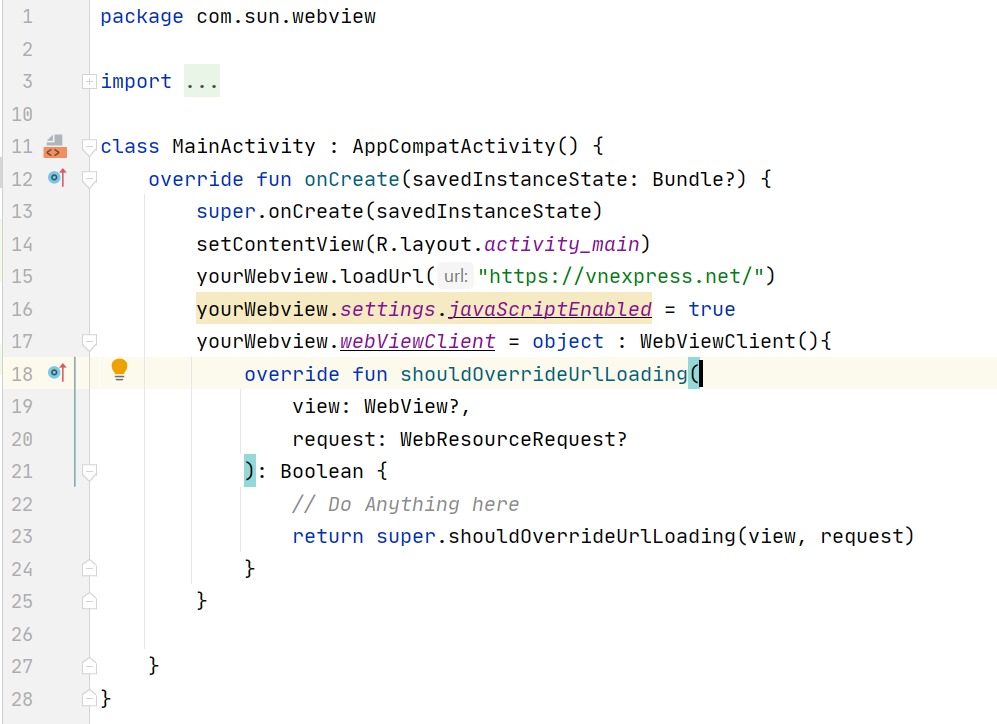Image resolution: width=997 pixels, height=724 pixels.
Task: Click the javaScriptEnabled property
Action: (x=550, y=309)
